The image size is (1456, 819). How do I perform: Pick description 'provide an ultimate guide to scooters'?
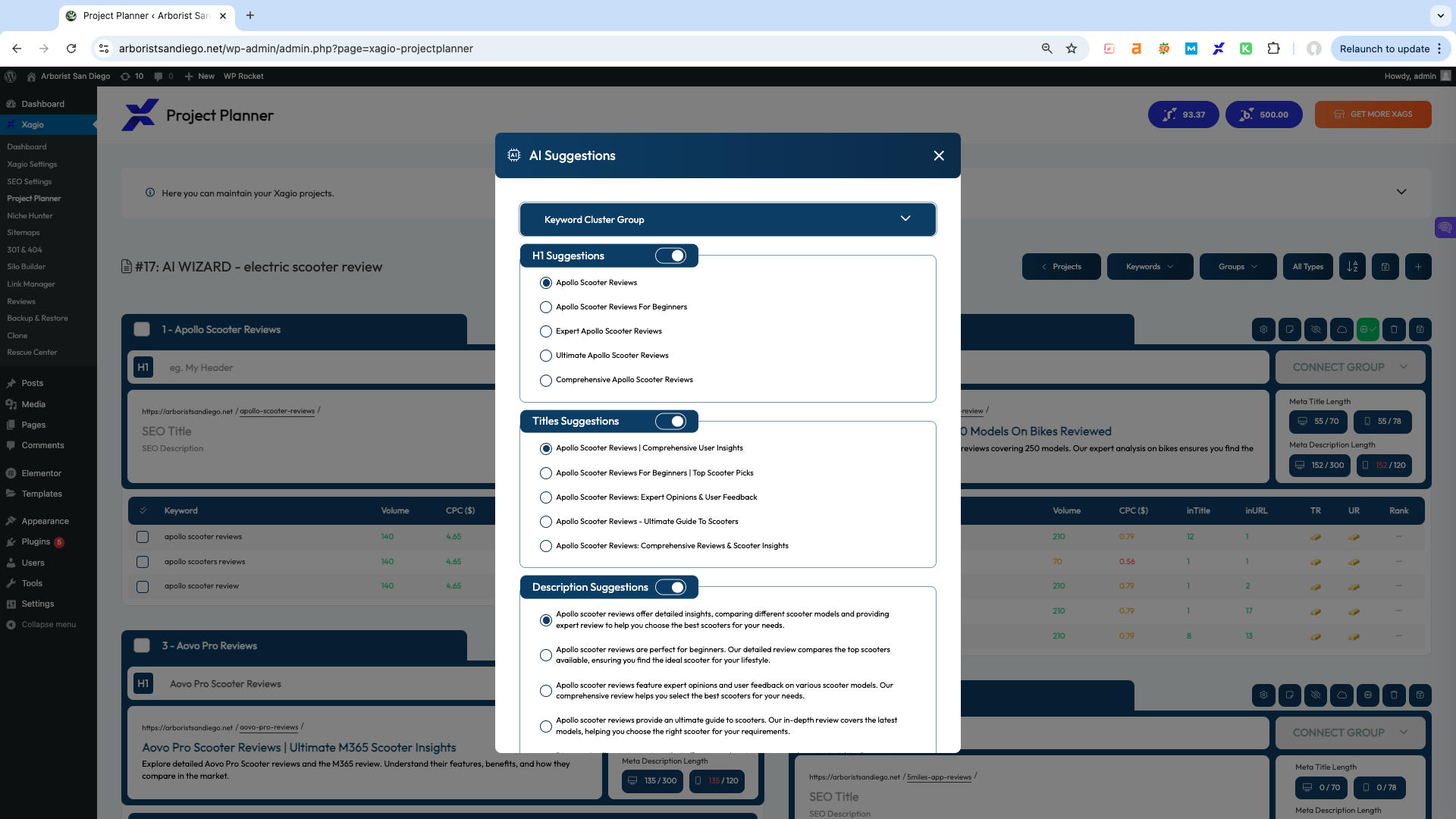pyautogui.click(x=545, y=726)
